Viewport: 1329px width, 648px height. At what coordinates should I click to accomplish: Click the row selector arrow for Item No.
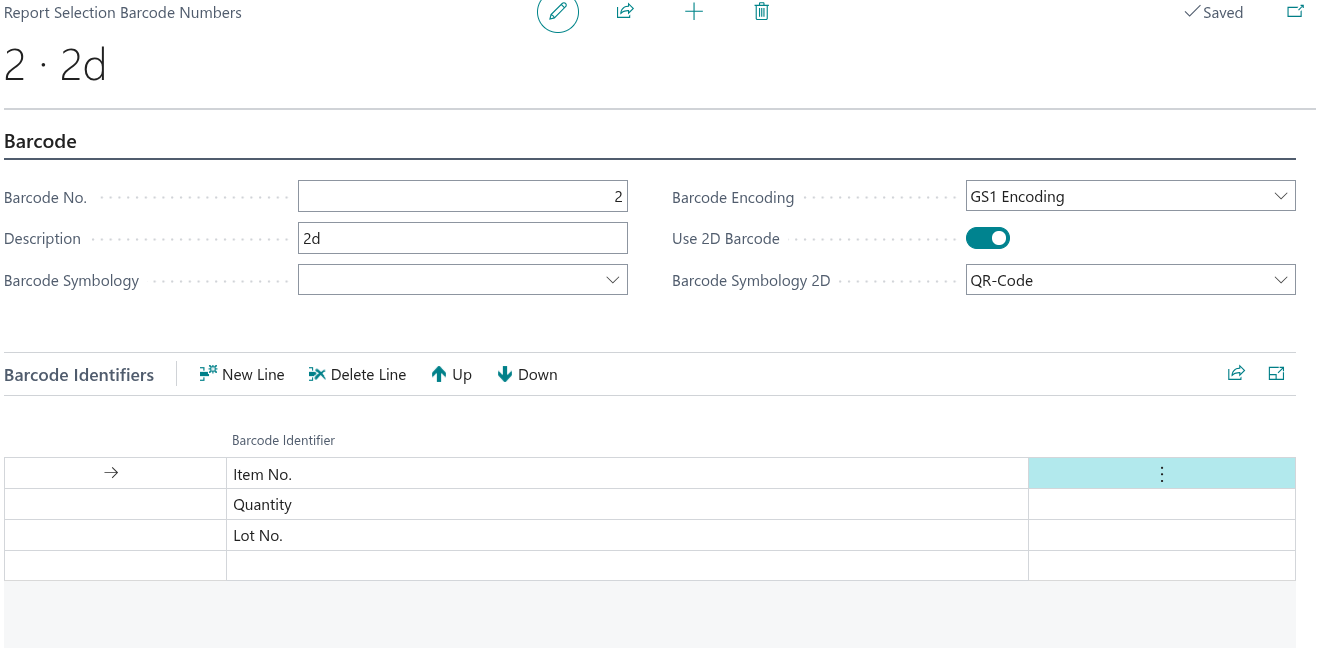point(112,473)
